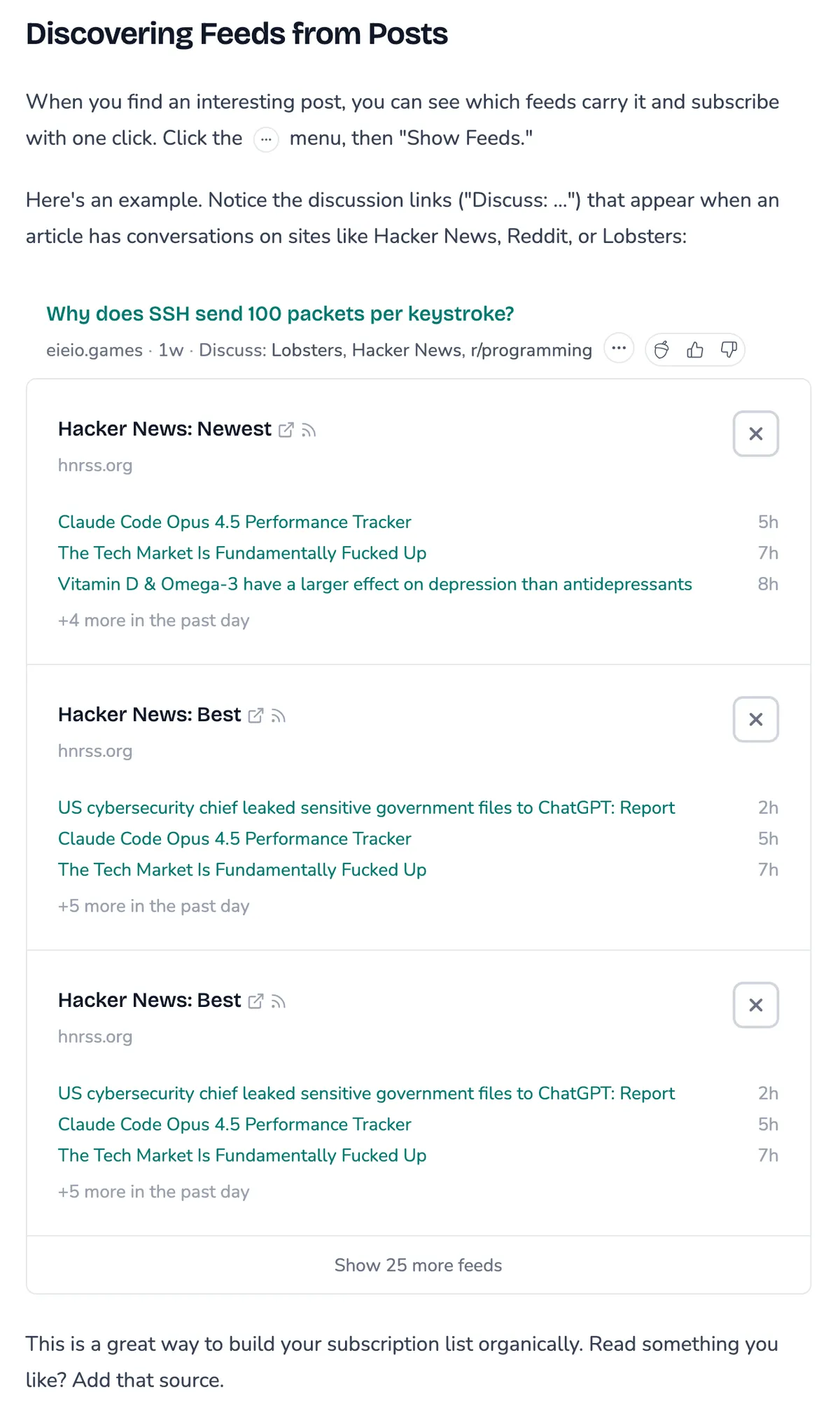Open the three-dot menu beside the SSH post
This screenshot has width=840, height=1418.
coord(619,349)
